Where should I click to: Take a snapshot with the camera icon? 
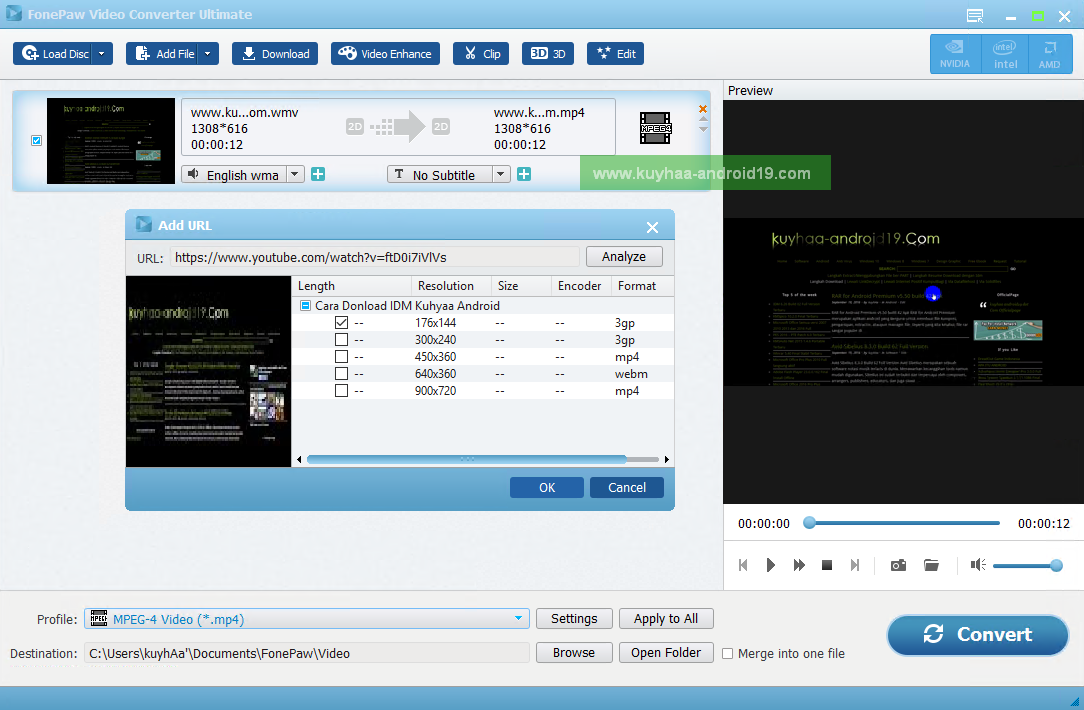point(898,566)
